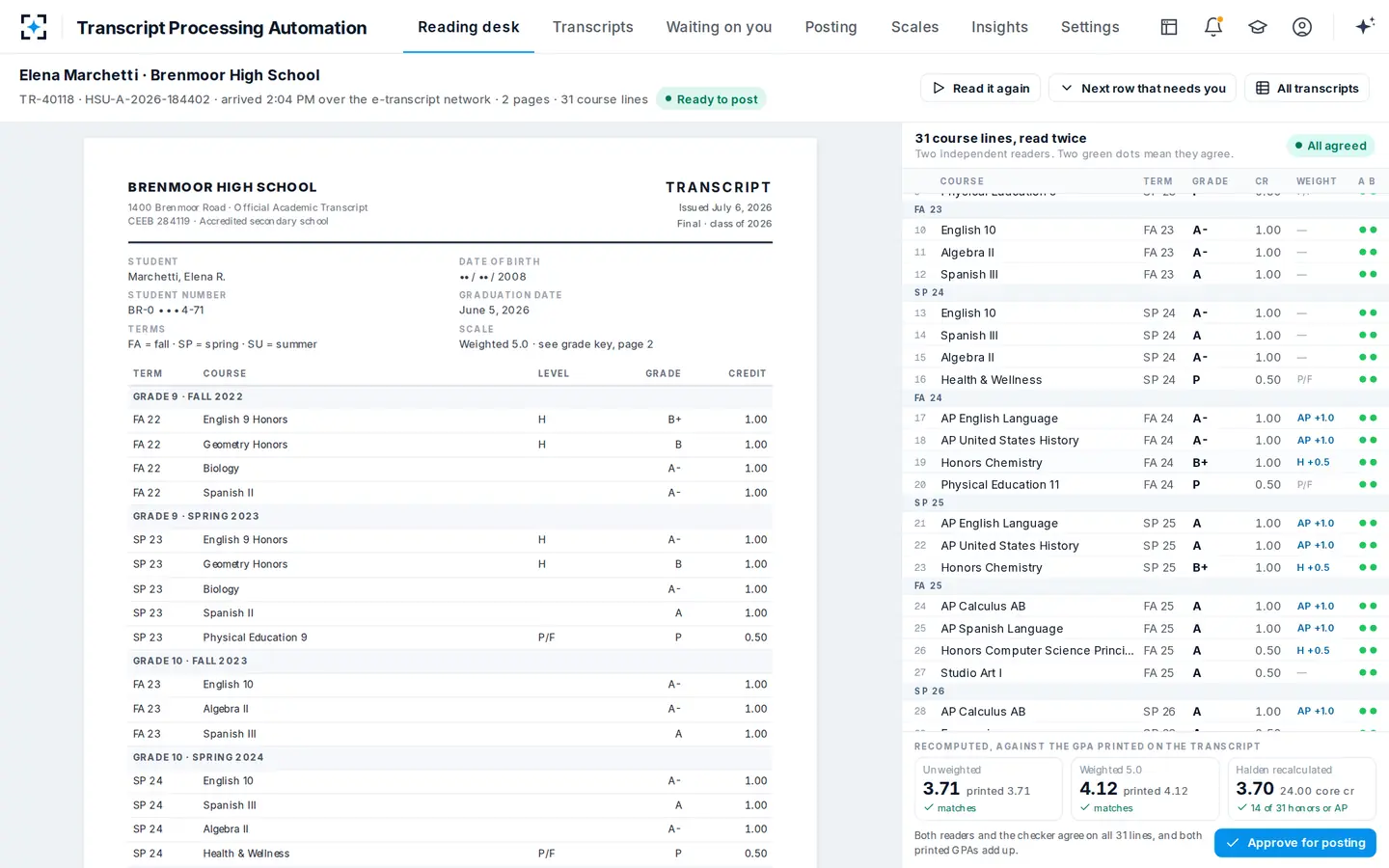Select course line 24 AP Calculus AB
The width and height of the screenshot is (1389, 868).
(x=1145, y=607)
